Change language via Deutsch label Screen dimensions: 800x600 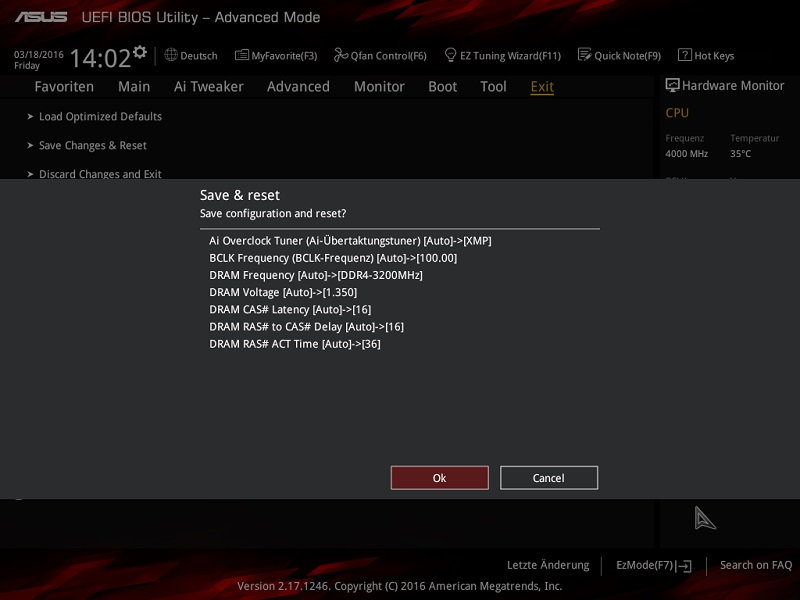point(199,56)
